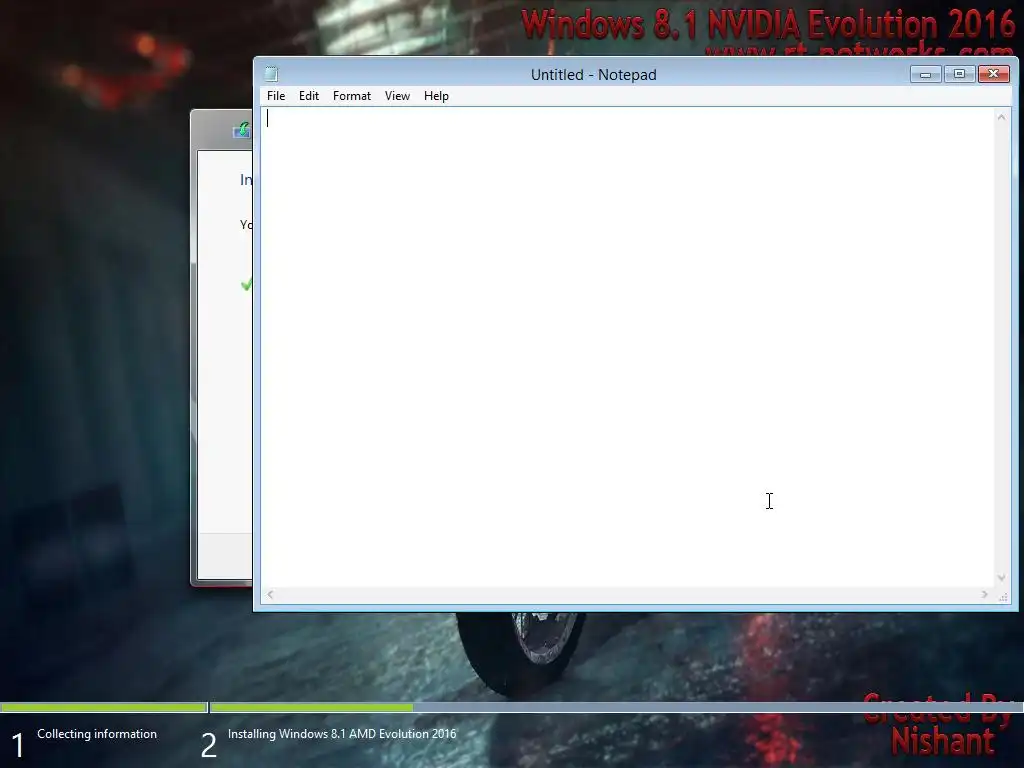Open the Edit menu in Notepad
Image resolution: width=1024 pixels, height=768 pixels.
(x=308, y=96)
